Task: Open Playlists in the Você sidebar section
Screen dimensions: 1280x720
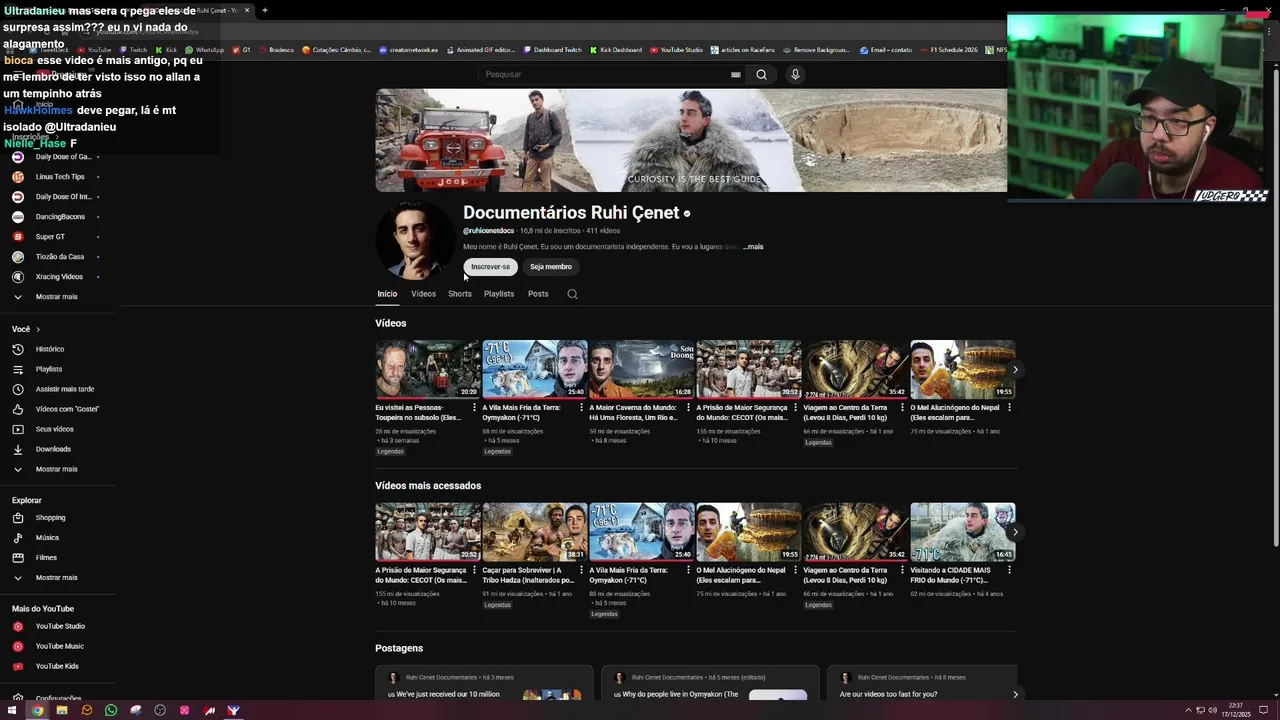Action: (48, 369)
